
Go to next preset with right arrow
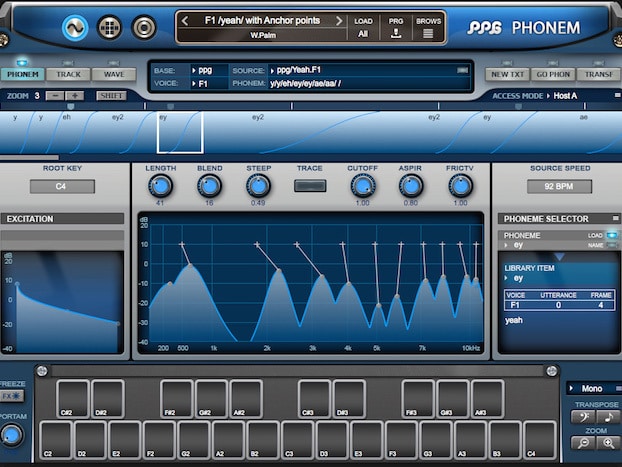click(339, 21)
